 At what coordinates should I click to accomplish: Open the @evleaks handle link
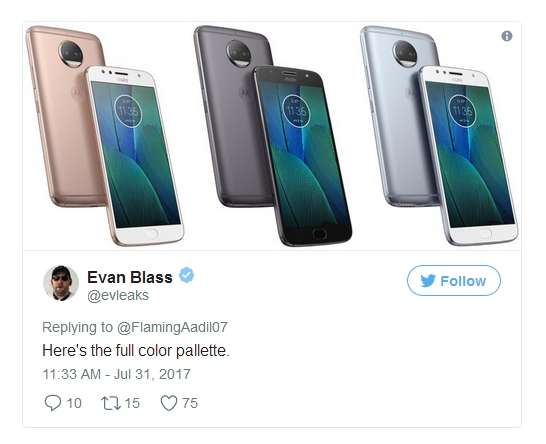pos(118,296)
